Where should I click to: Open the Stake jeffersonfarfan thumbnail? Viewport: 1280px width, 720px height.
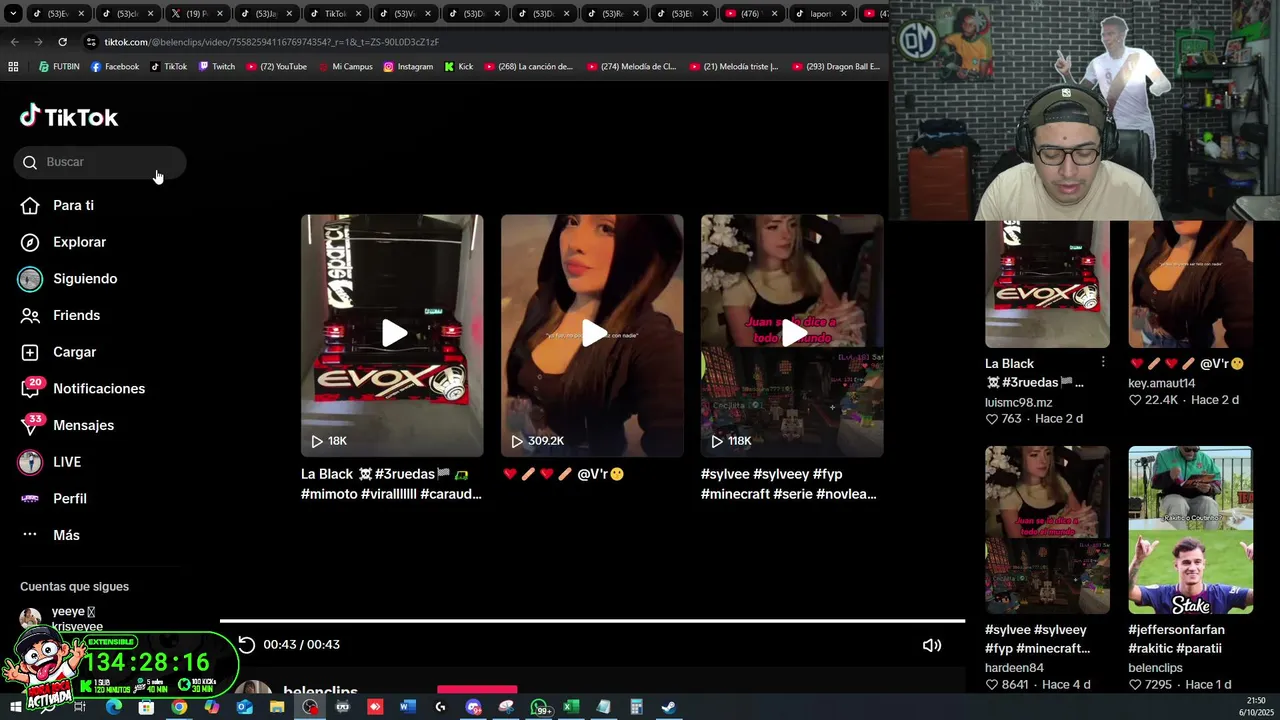pyautogui.click(x=1190, y=530)
